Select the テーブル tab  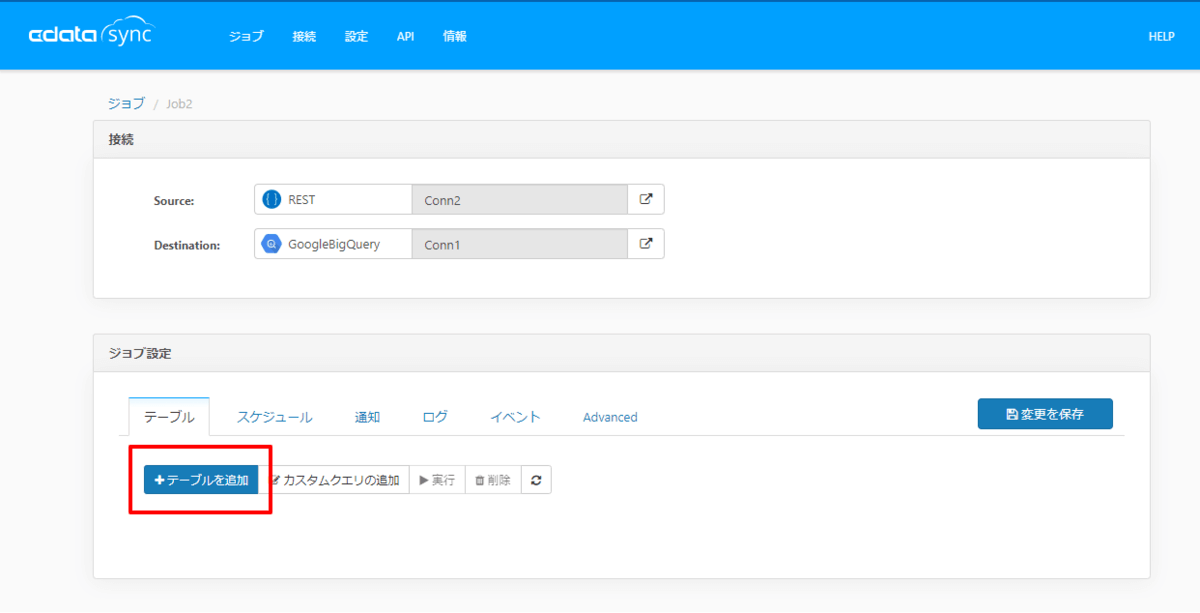coord(169,417)
